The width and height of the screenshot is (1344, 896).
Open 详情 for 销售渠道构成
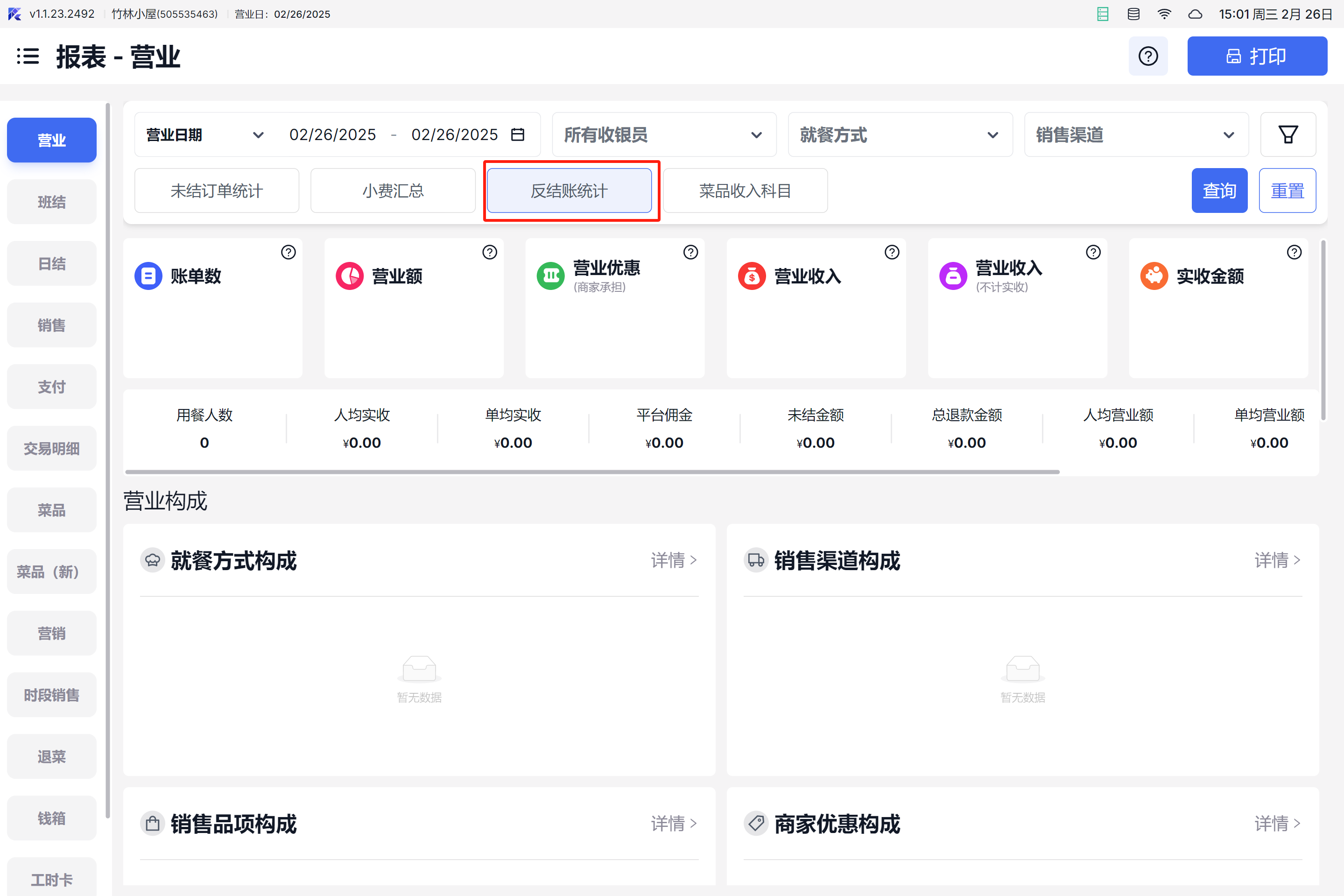pyautogui.click(x=1277, y=560)
